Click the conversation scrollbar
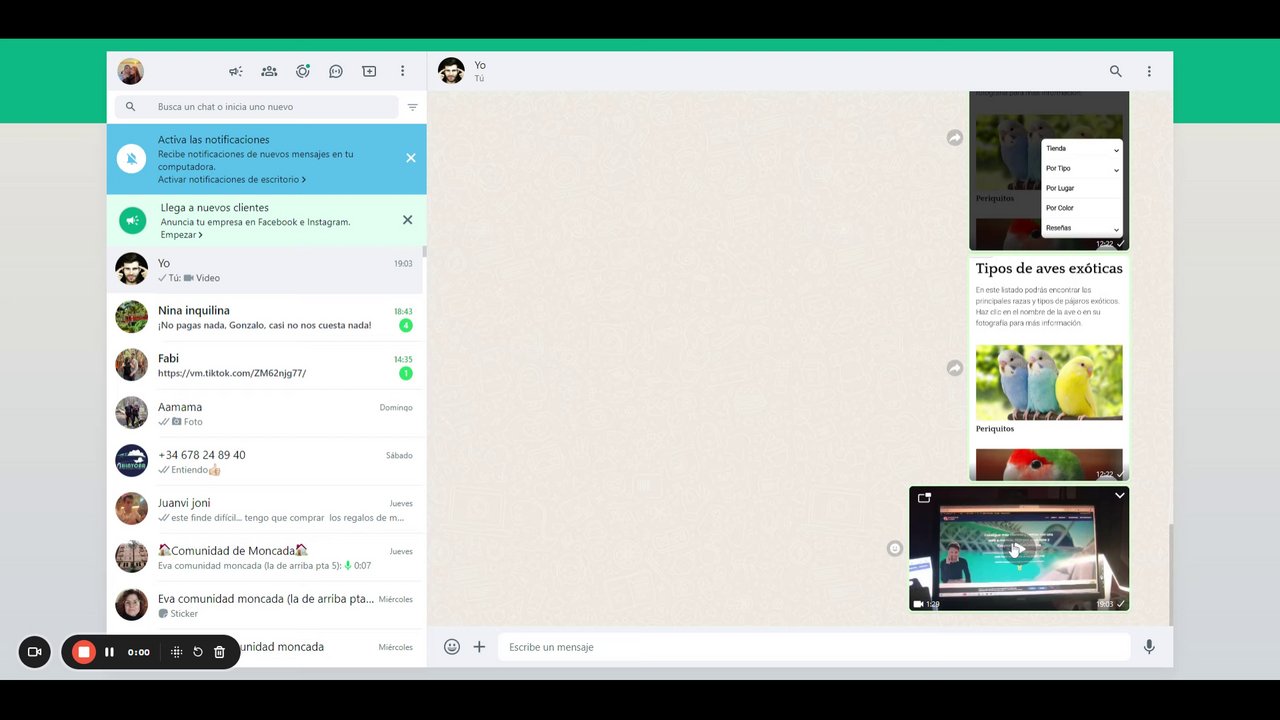Image resolution: width=1280 pixels, height=720 pixels. pyautogui.click(x=1170, y=573)
